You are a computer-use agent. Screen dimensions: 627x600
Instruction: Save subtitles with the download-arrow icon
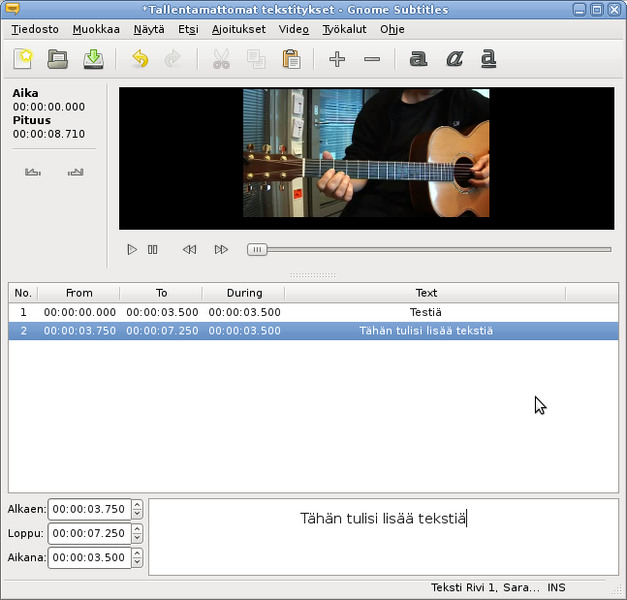(x=93, y=59)
